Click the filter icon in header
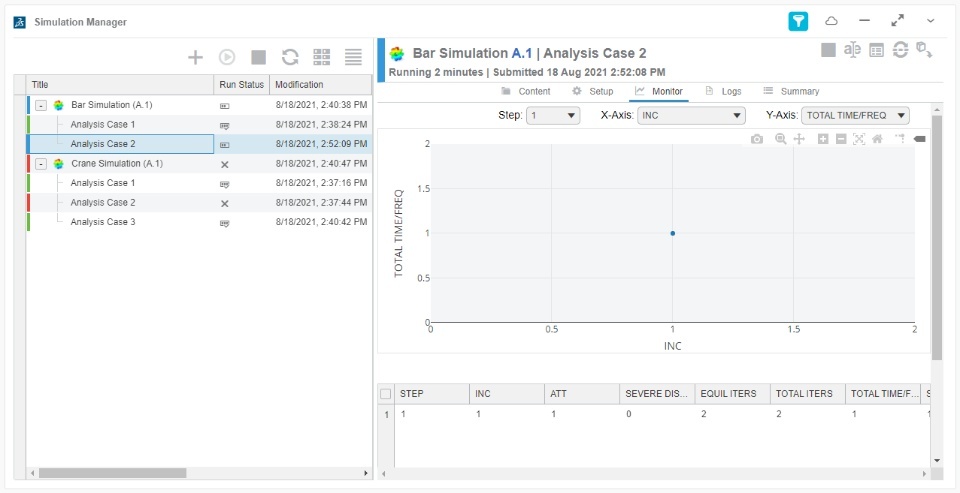Image resolution: width=960 pixels, height=493 pixels. coord(798,21)
